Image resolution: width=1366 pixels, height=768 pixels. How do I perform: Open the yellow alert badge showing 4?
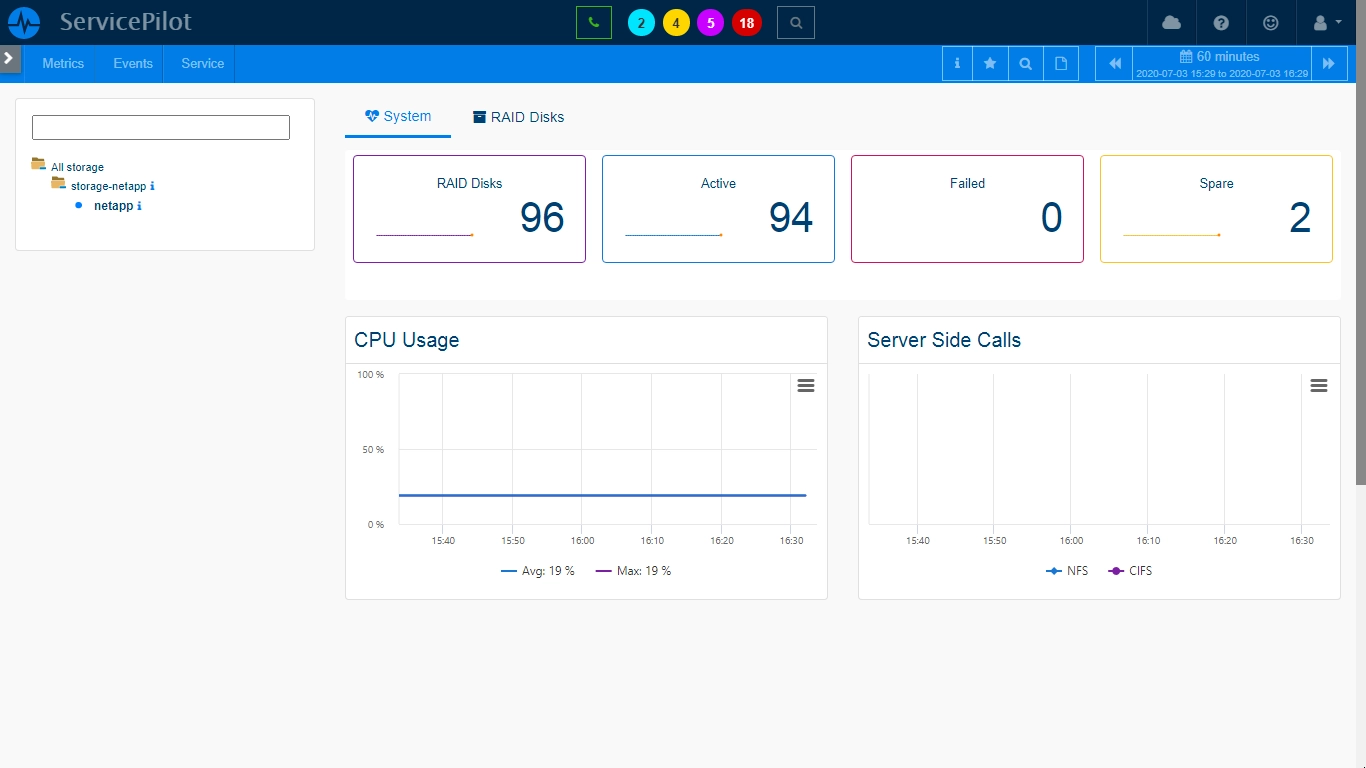pos(676,23)
